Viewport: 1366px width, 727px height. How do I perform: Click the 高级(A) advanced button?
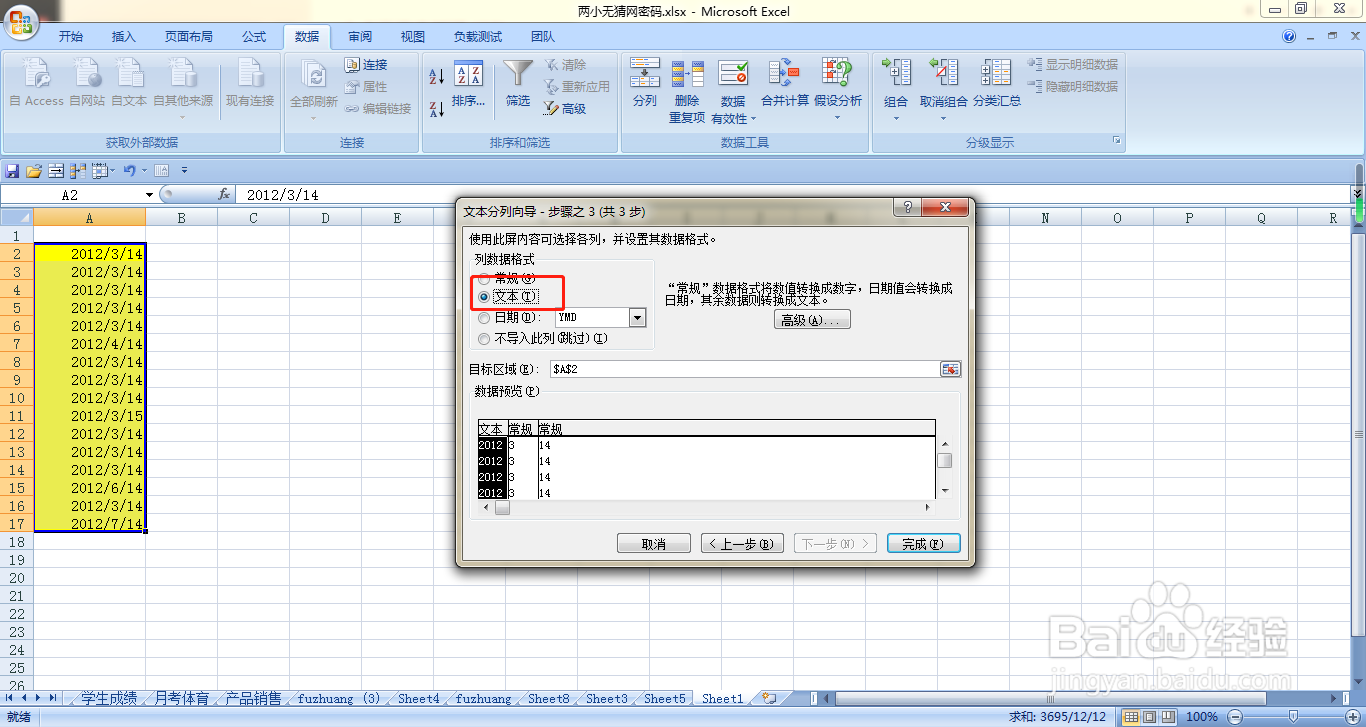coord(812,318)
